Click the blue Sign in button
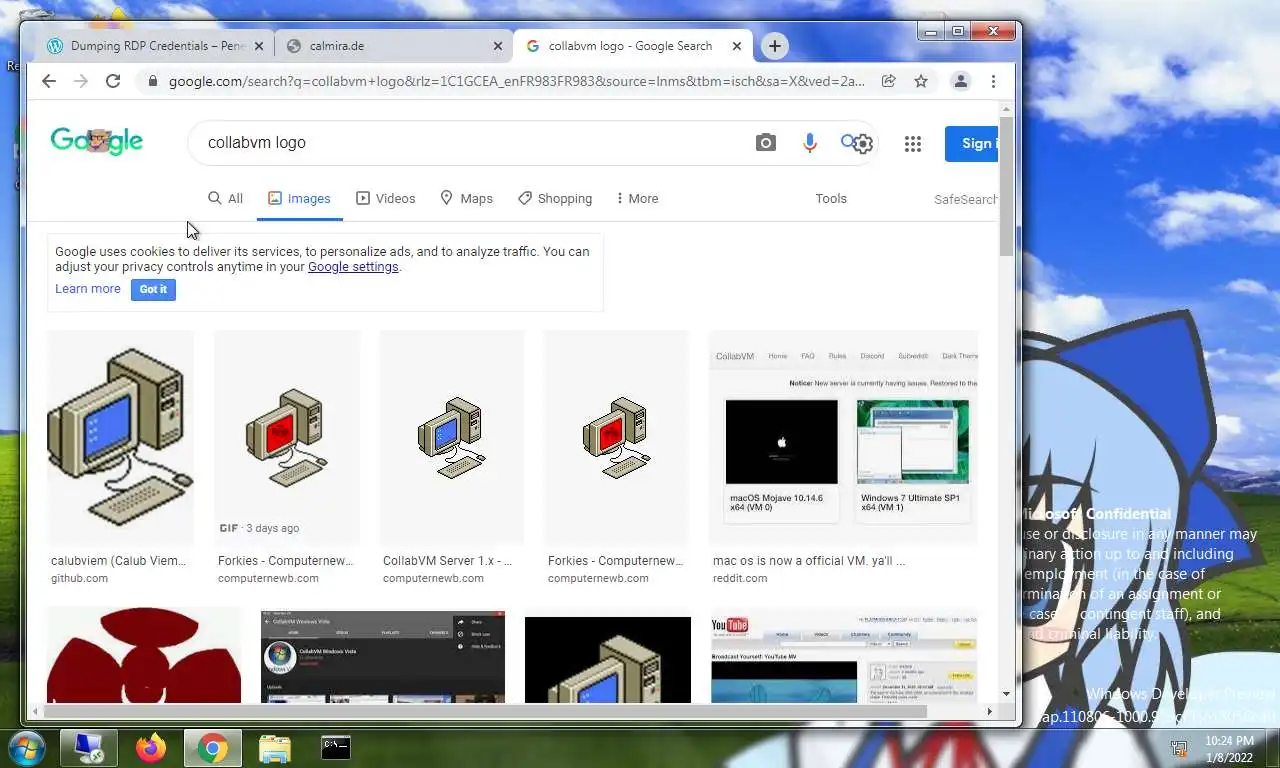 (972, 144)
